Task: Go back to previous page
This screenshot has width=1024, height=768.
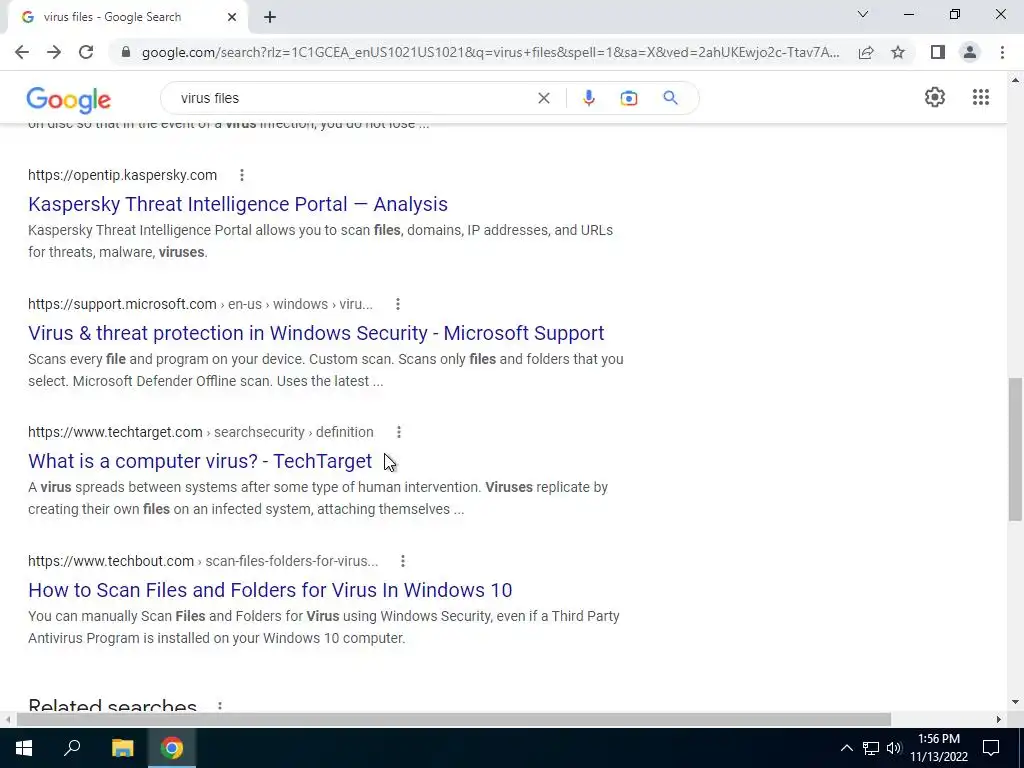Action: click(x=22, y=52)
